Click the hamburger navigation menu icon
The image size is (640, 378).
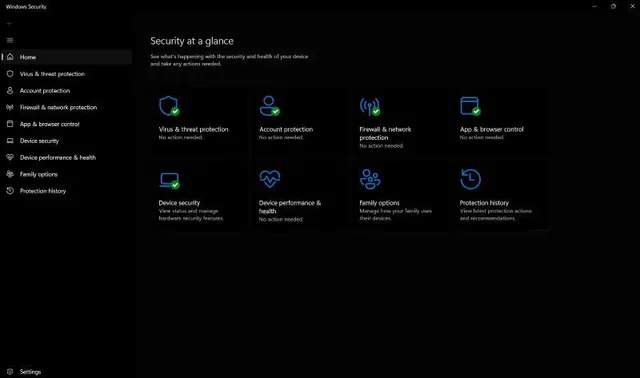[x=10, y=40]
